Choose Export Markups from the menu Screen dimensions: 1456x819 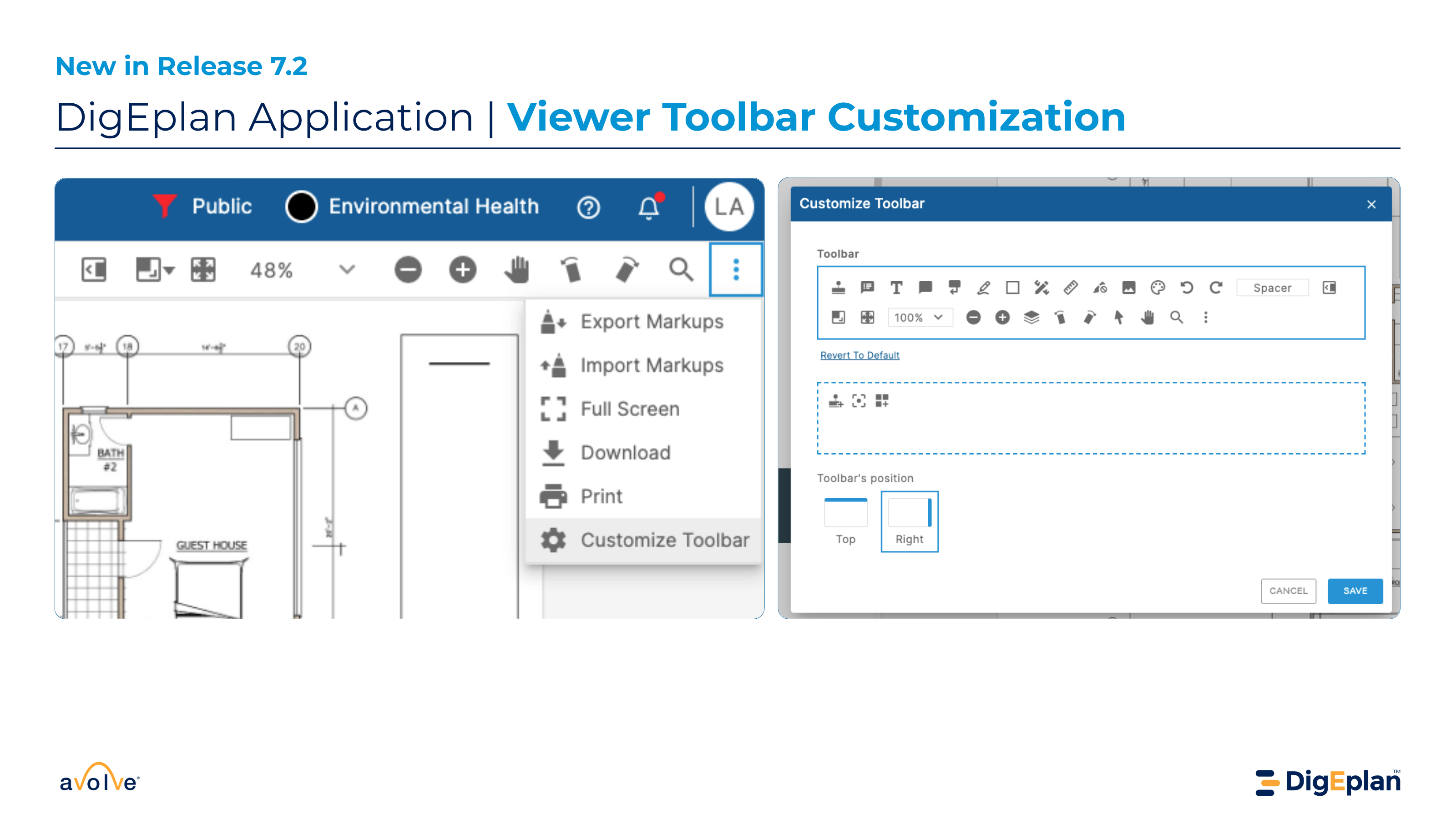point(644,322)
